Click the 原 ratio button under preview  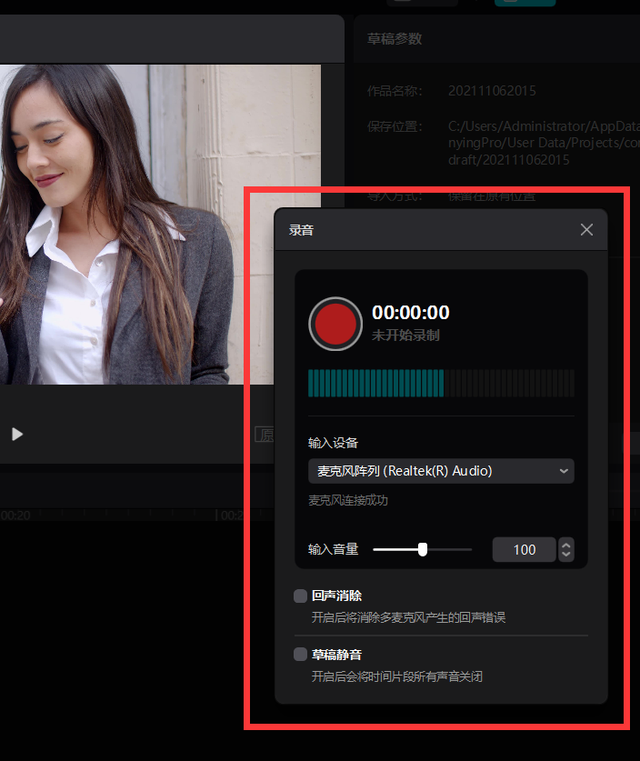pos(264,434)
